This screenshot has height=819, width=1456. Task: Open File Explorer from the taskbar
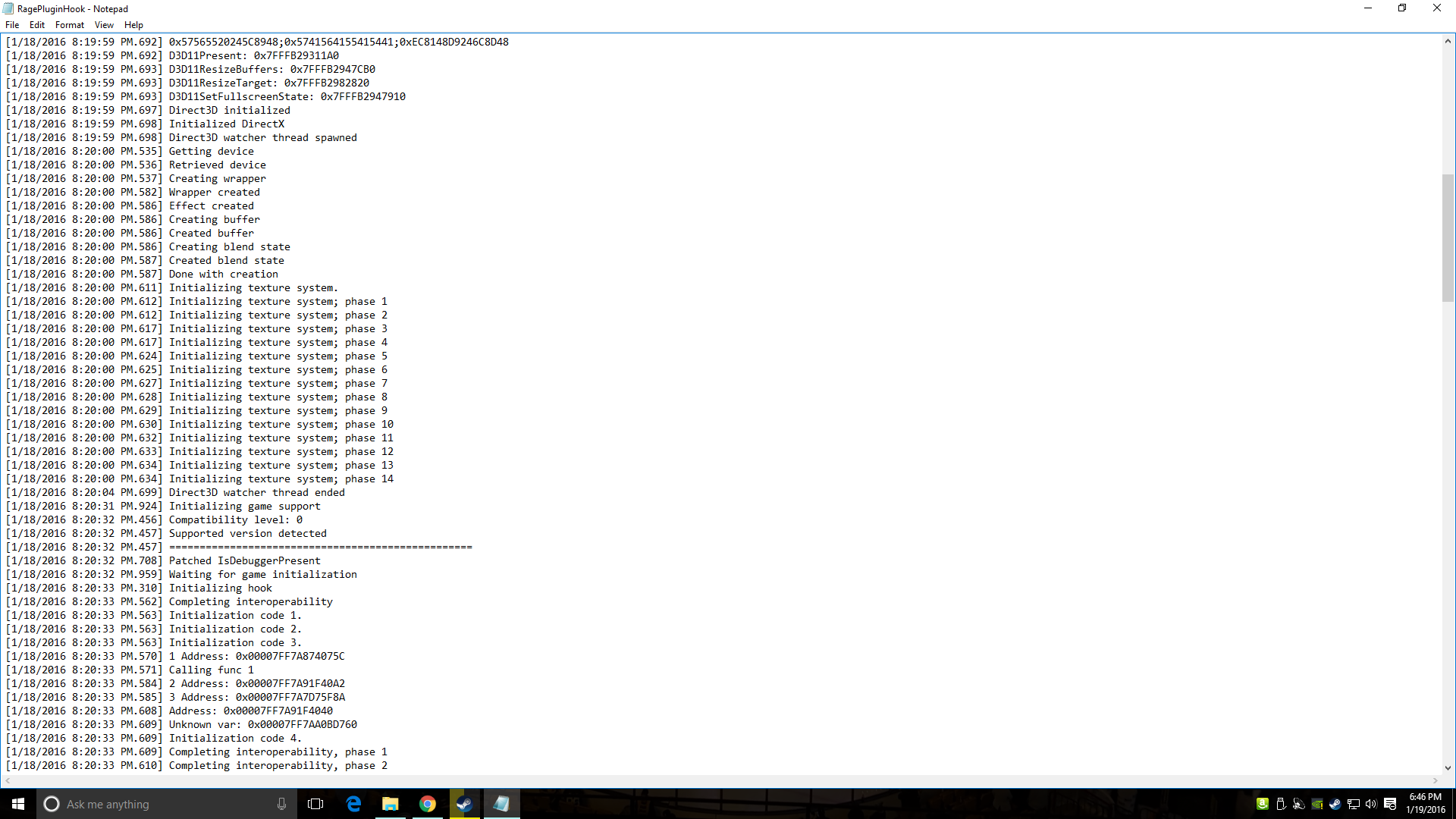coord(391,804)
